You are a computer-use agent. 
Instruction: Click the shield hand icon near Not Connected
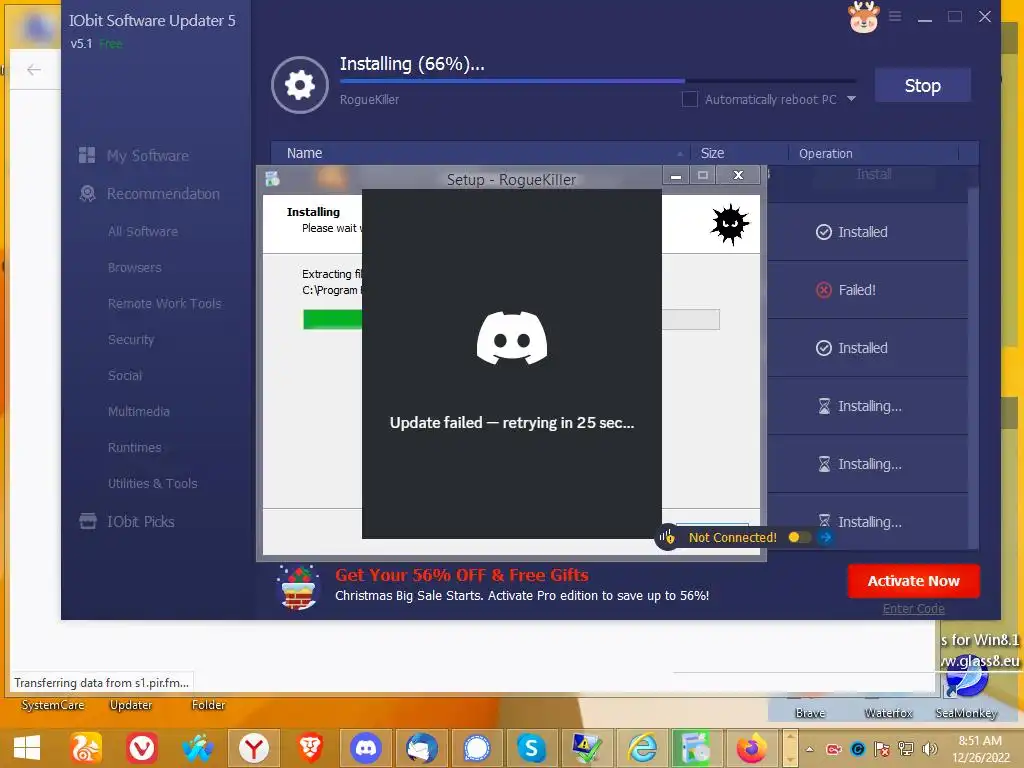[x=667, y=537]
